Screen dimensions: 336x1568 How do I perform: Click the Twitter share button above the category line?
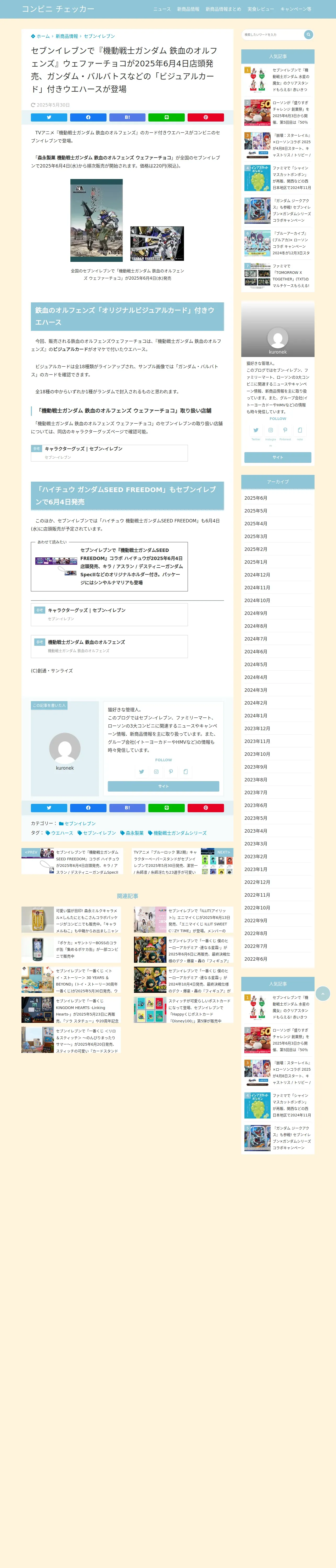pyautogui.click(x=49, y=808)
